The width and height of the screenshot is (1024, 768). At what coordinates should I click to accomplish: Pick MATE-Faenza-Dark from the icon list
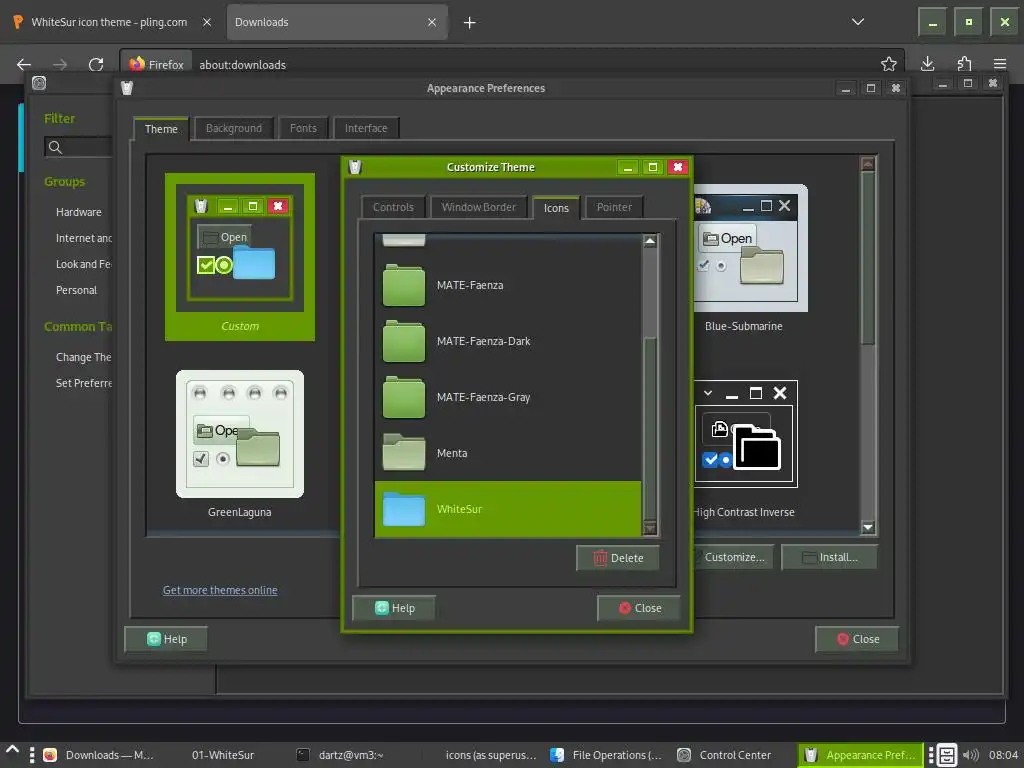pos(508,342)
